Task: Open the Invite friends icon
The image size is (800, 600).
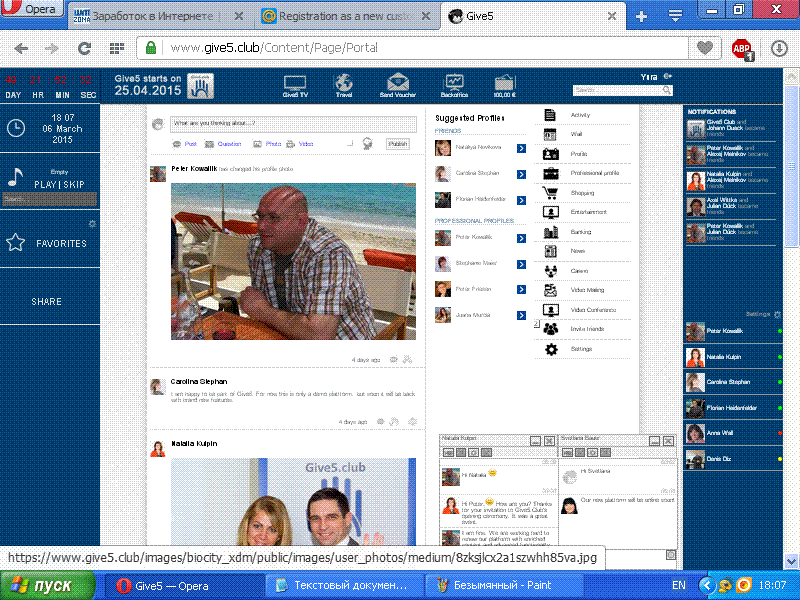Action: pyautogui.click(x=550, y=329)
